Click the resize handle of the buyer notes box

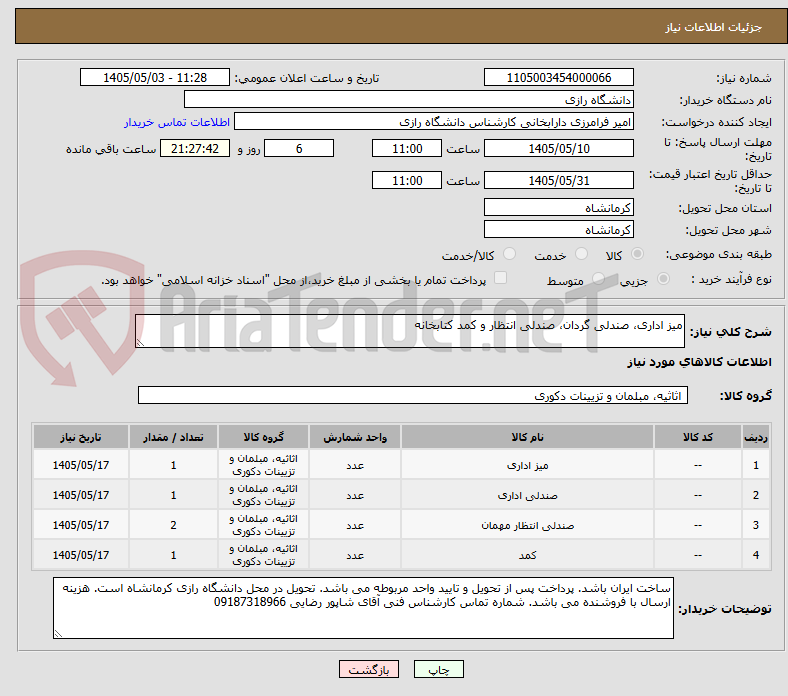(x=58, y=634)
